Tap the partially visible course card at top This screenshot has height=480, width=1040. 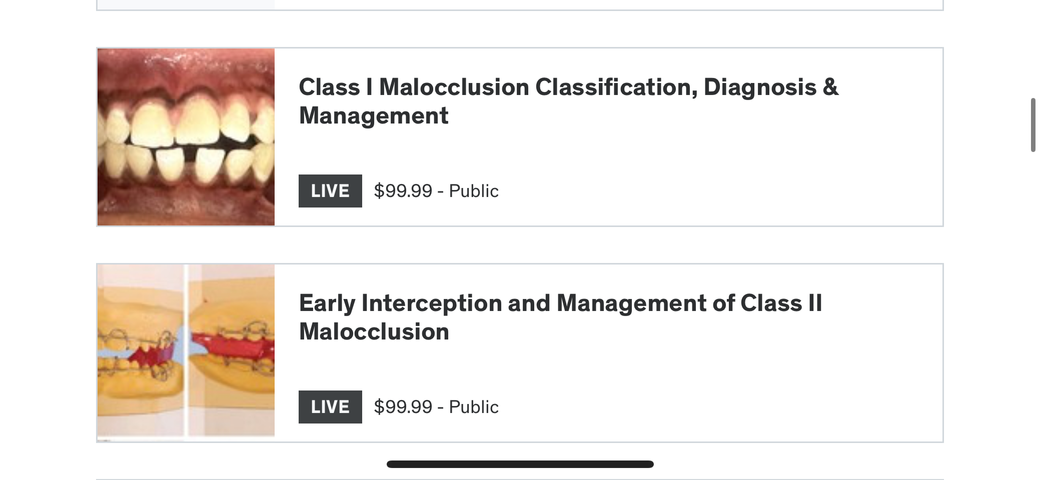pos(520,5)
